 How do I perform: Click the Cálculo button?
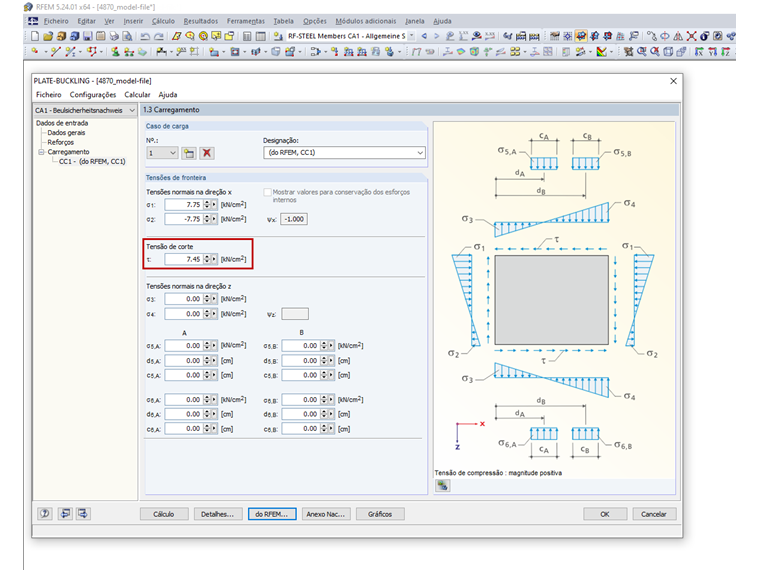(164, 514)
